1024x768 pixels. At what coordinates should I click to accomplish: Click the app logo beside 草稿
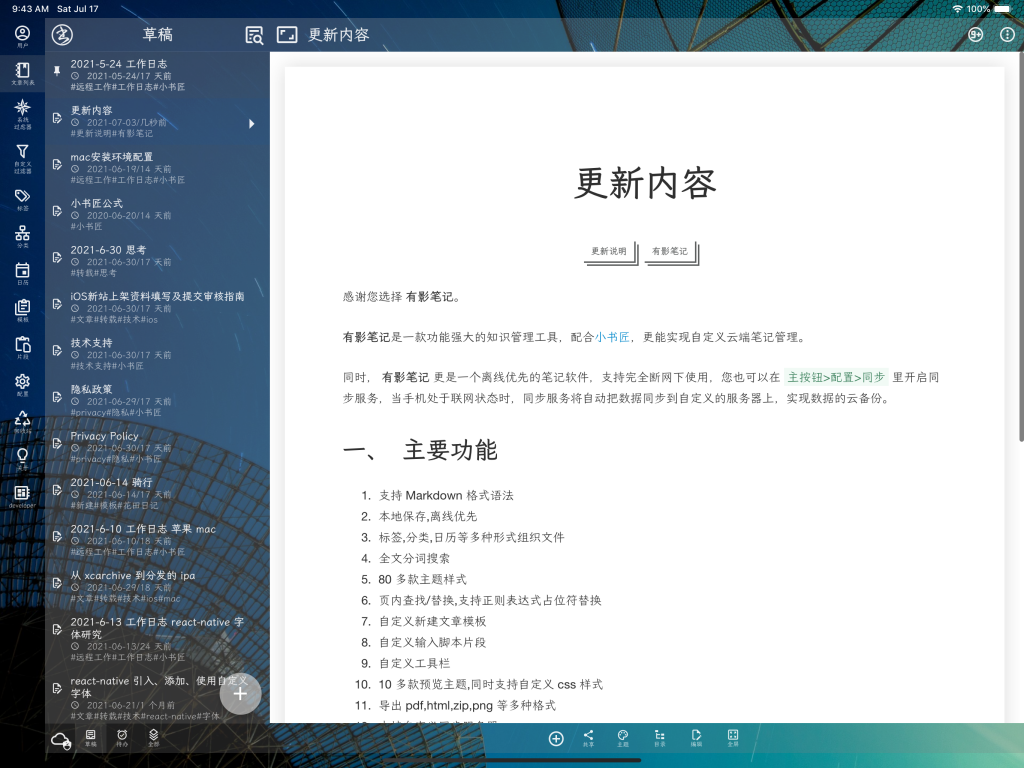(62, 35)
